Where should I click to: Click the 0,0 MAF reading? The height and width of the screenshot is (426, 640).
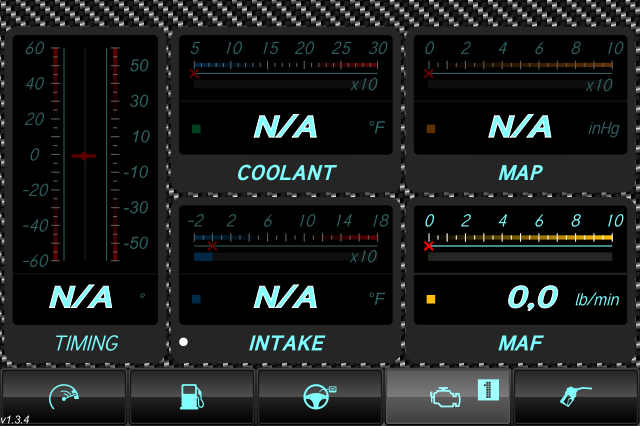pyautogui.click(x=533, y=297)
